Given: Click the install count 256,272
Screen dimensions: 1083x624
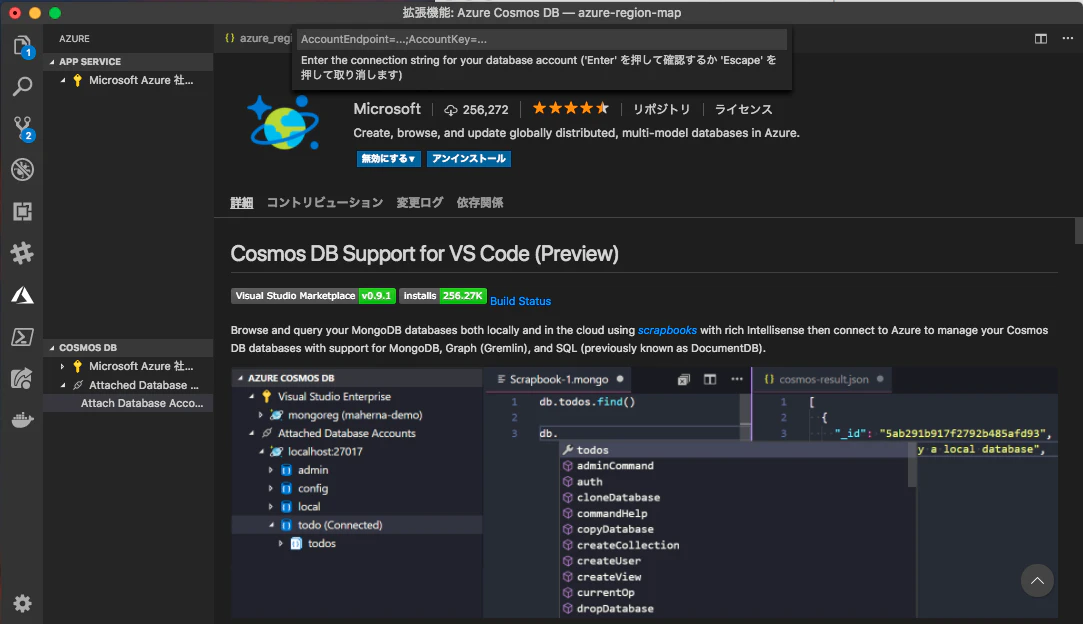Looking at the screenshot, I should [476, 109].
